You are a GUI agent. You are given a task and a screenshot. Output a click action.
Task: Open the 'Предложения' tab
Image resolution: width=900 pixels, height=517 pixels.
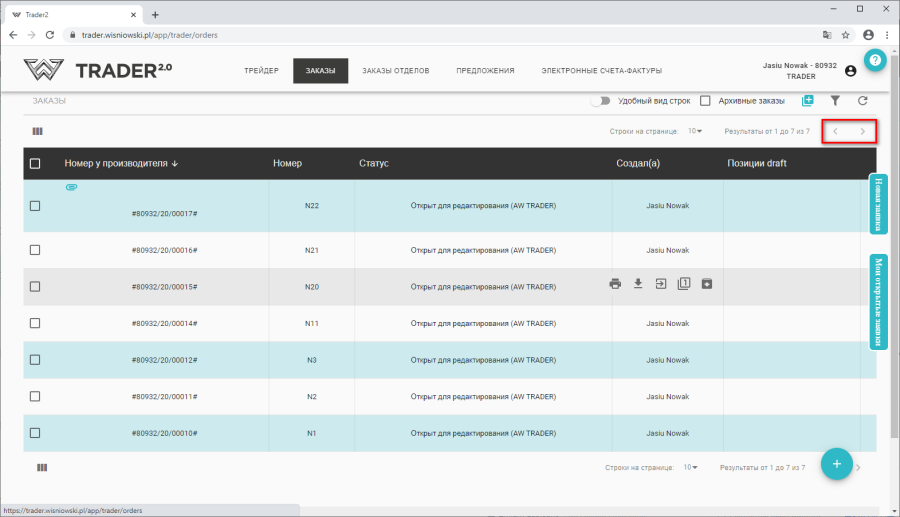[x=485, y=71]
